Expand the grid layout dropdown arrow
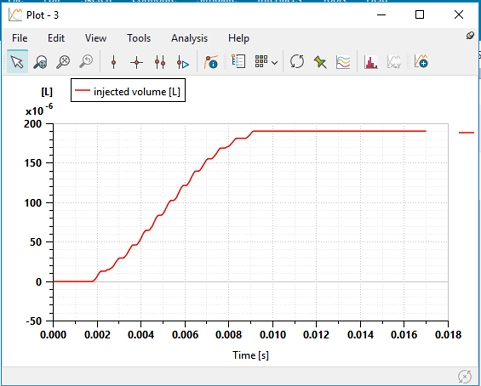The height and width of the screenshot is (386, 481). [x=275, y=63]
